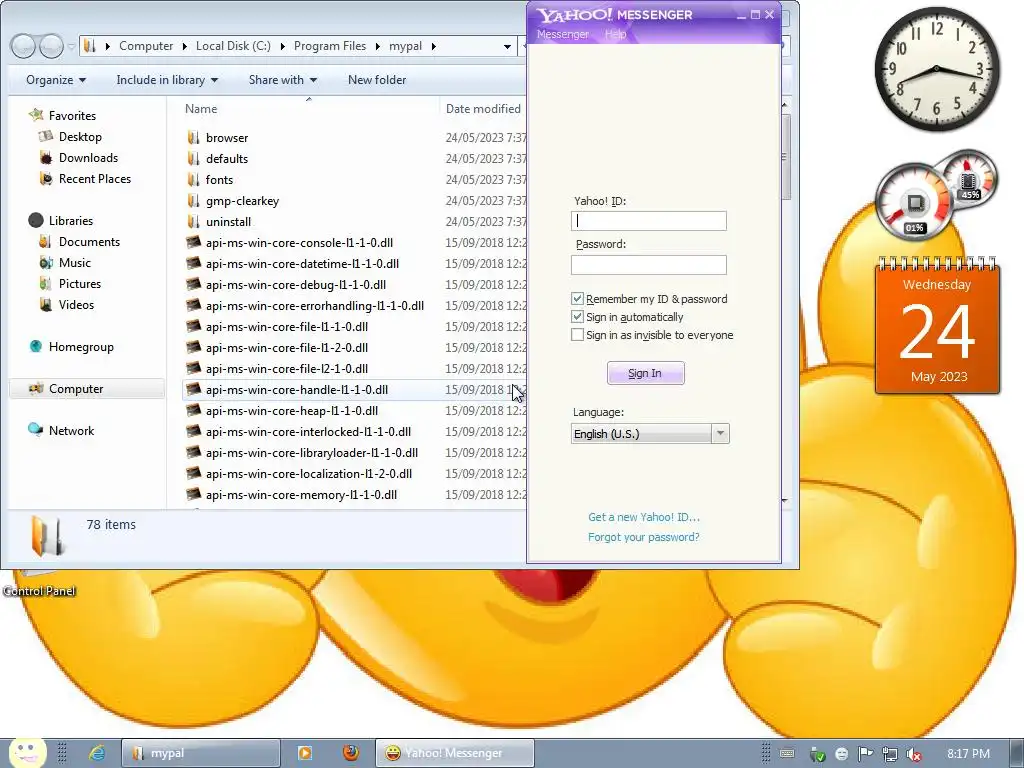Click the Back arrow in Explorer
Image resolution: width=1024 pixels, height=768 pixels.
(24, 46)
